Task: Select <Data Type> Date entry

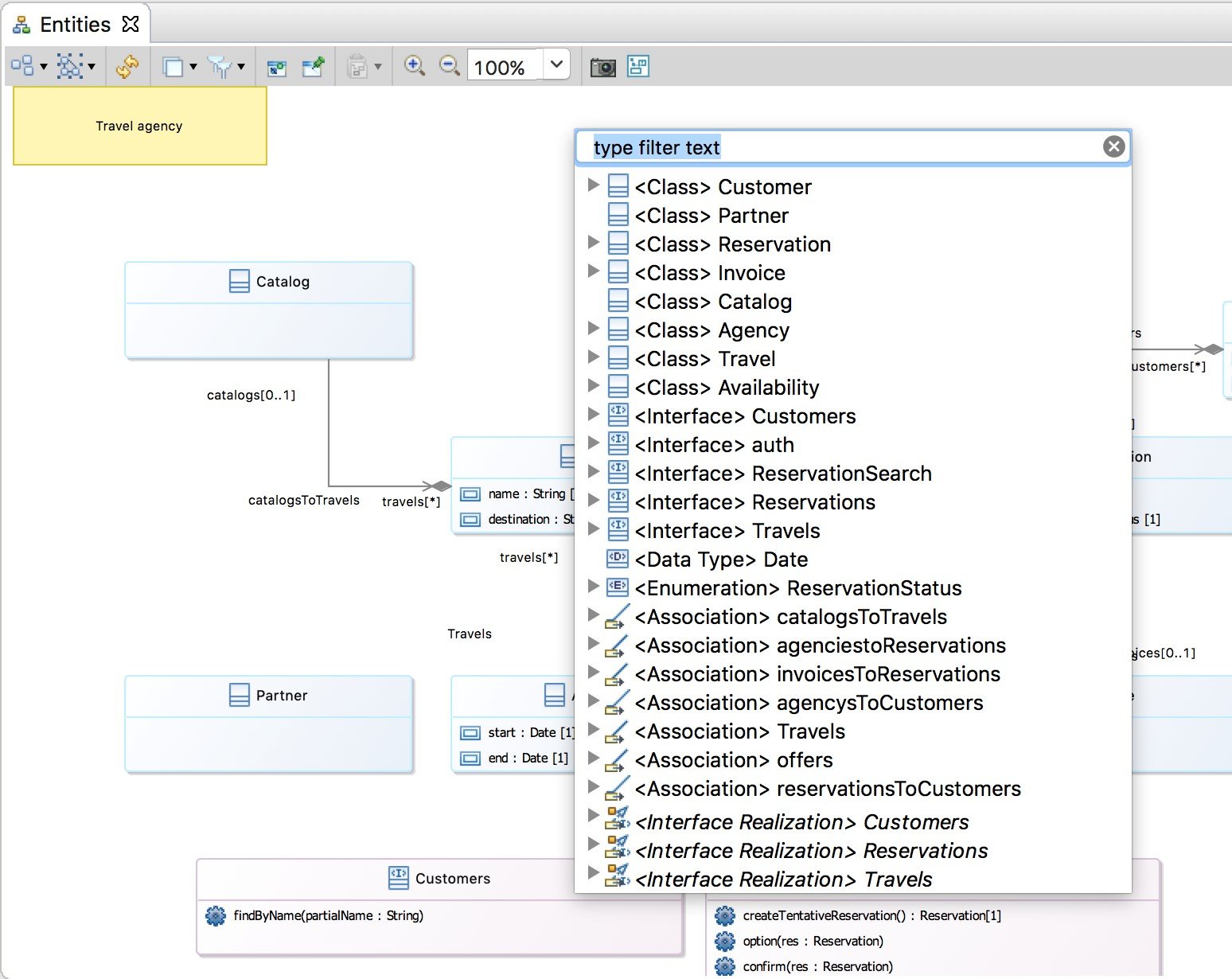Action: (x=721, y=560)
